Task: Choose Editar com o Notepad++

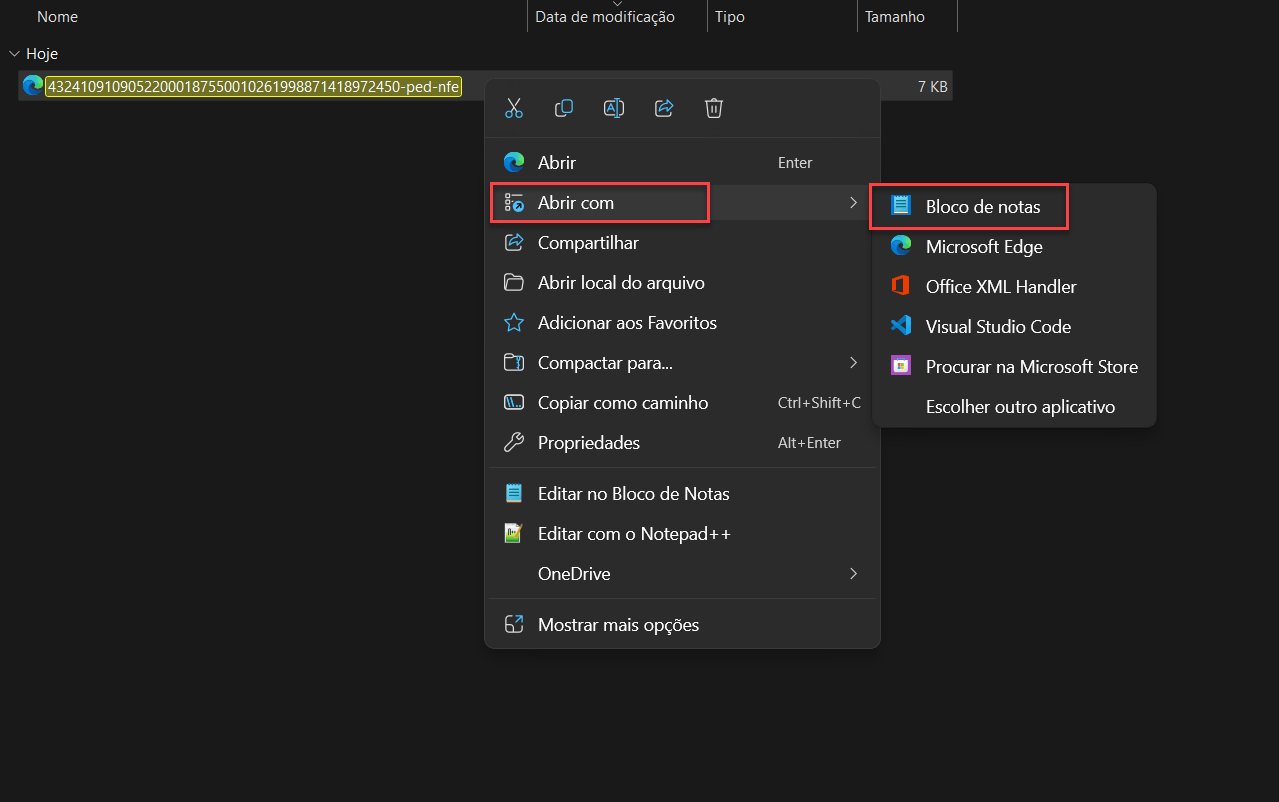Action: [x=633, y=534]
